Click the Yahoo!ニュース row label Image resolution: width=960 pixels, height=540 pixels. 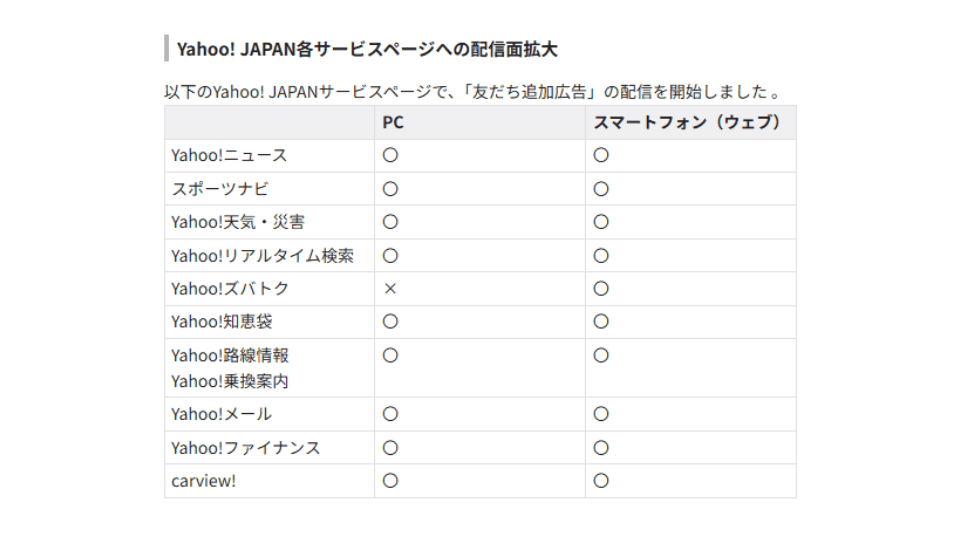click(x=229, y=156)
